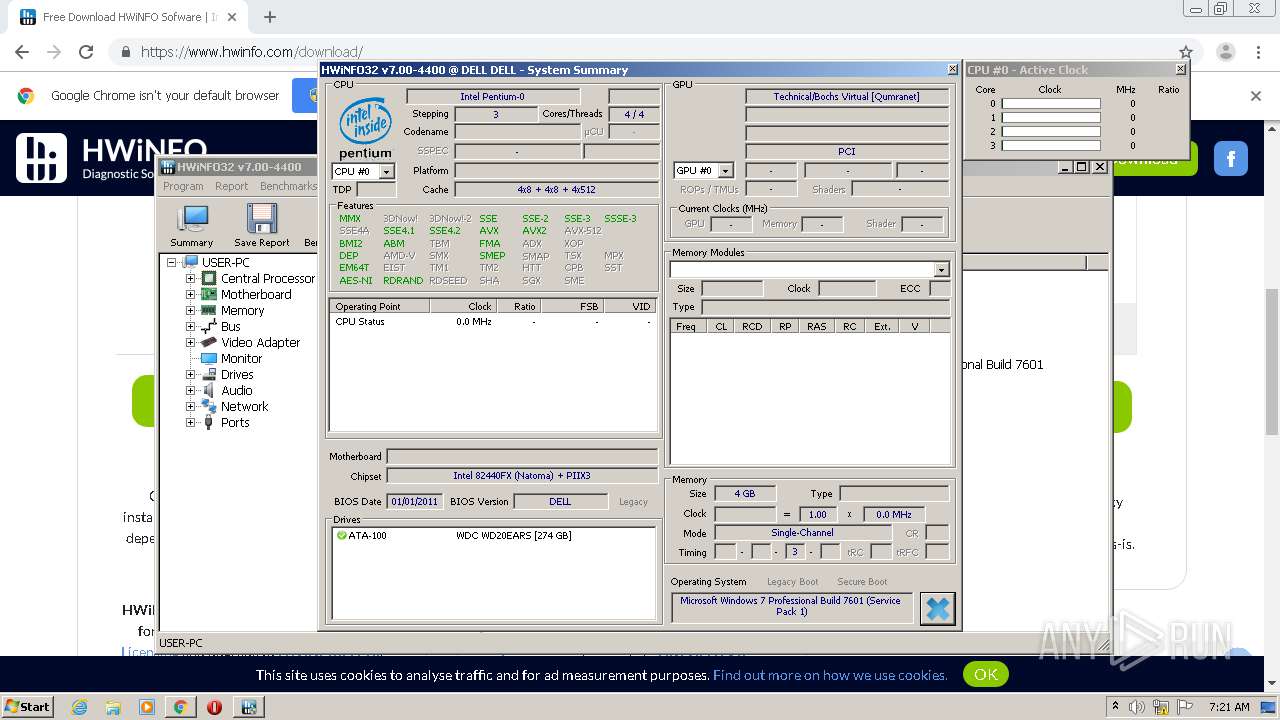Close the CPU #0 Active Clock window
The width and height of the screenshot is (1280, 720).
click(x=1180, y=69)
